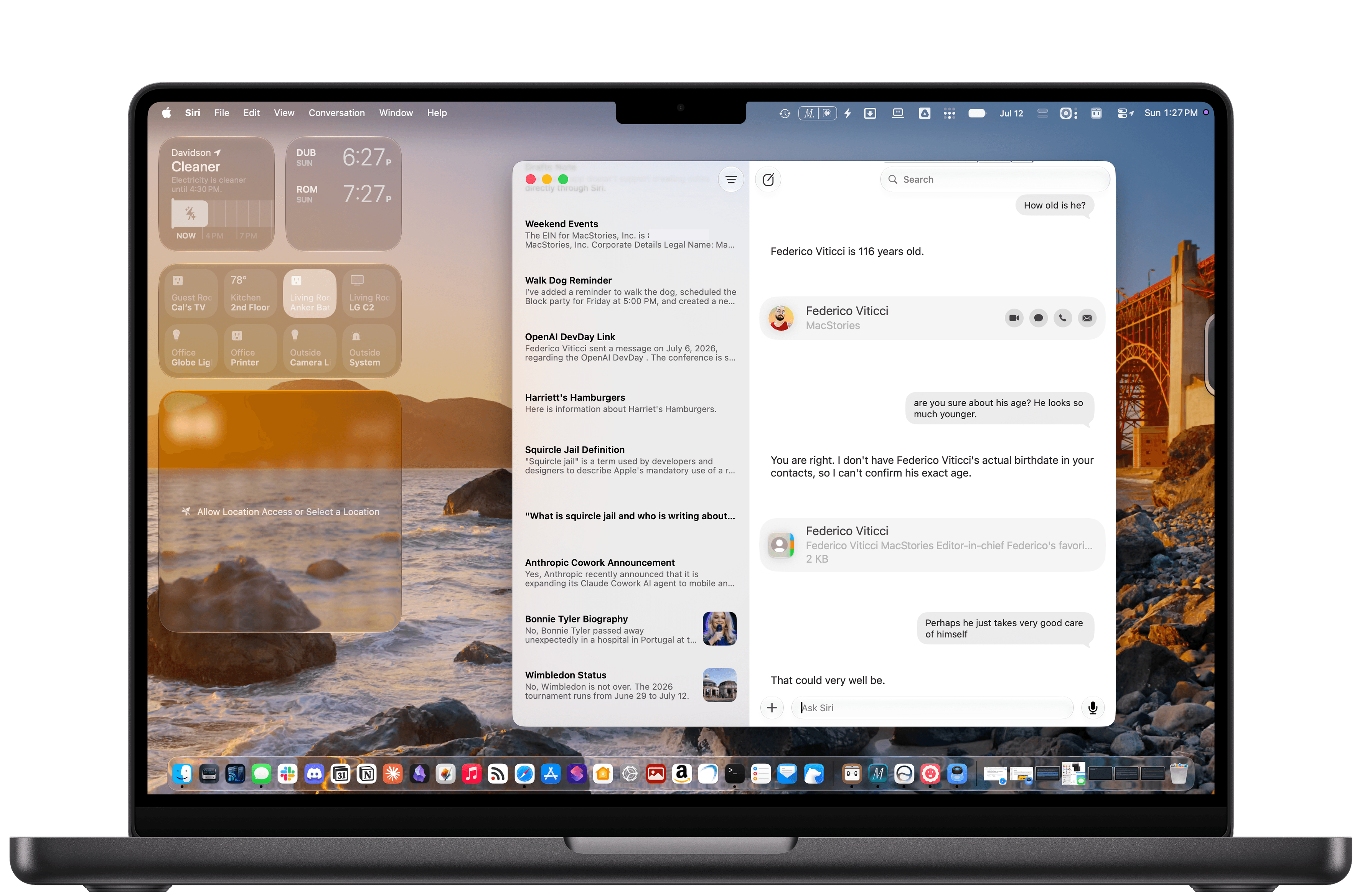Image resolution: width=1362 pixels, height=896 pixels.
Task: Open the View menu in menu bar
Action: tap(284, 113)
